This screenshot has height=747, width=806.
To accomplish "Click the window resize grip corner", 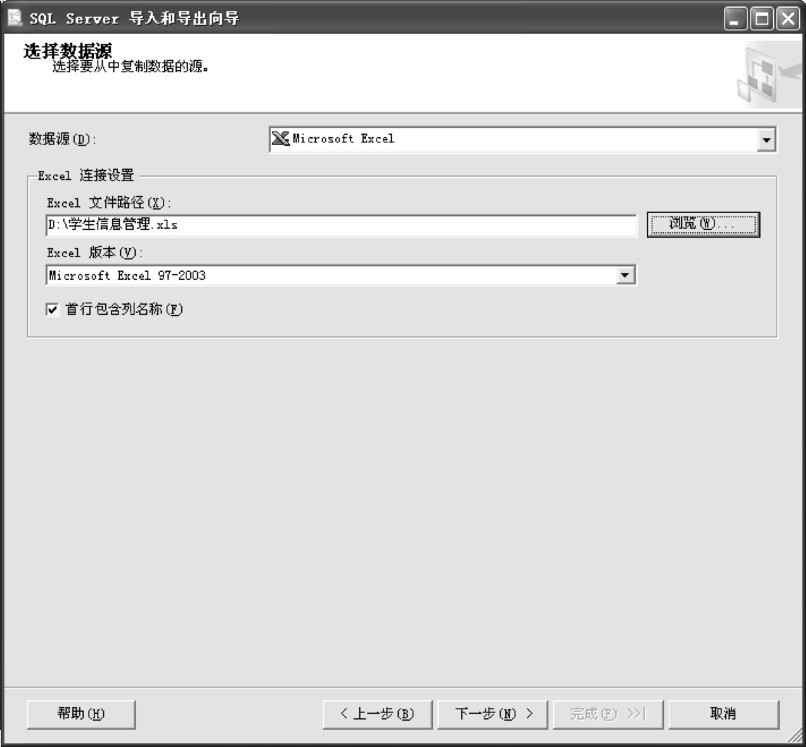I will (x=795, y=737).
